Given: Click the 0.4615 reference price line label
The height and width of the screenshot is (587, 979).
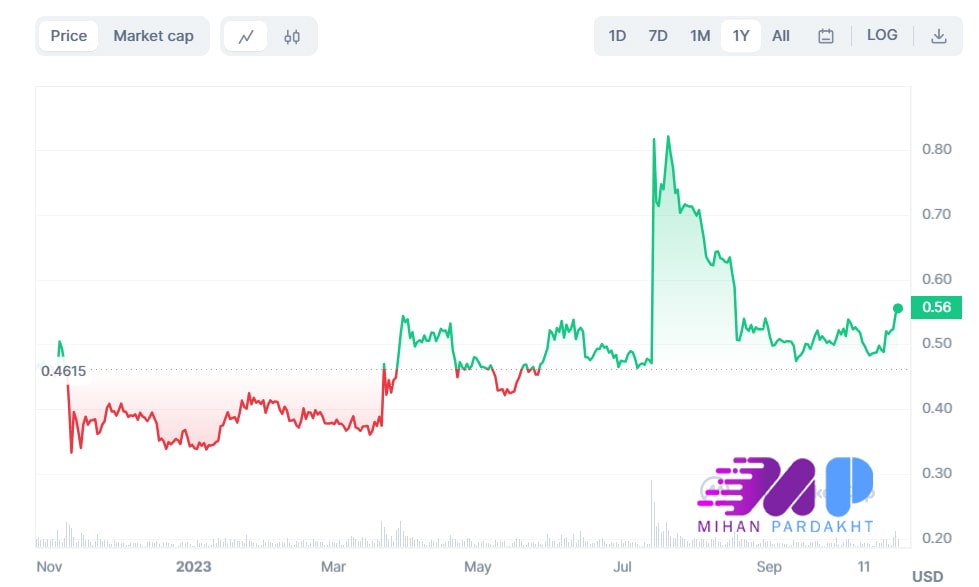Looking at the screenshot, I should (x=63, y=371).
